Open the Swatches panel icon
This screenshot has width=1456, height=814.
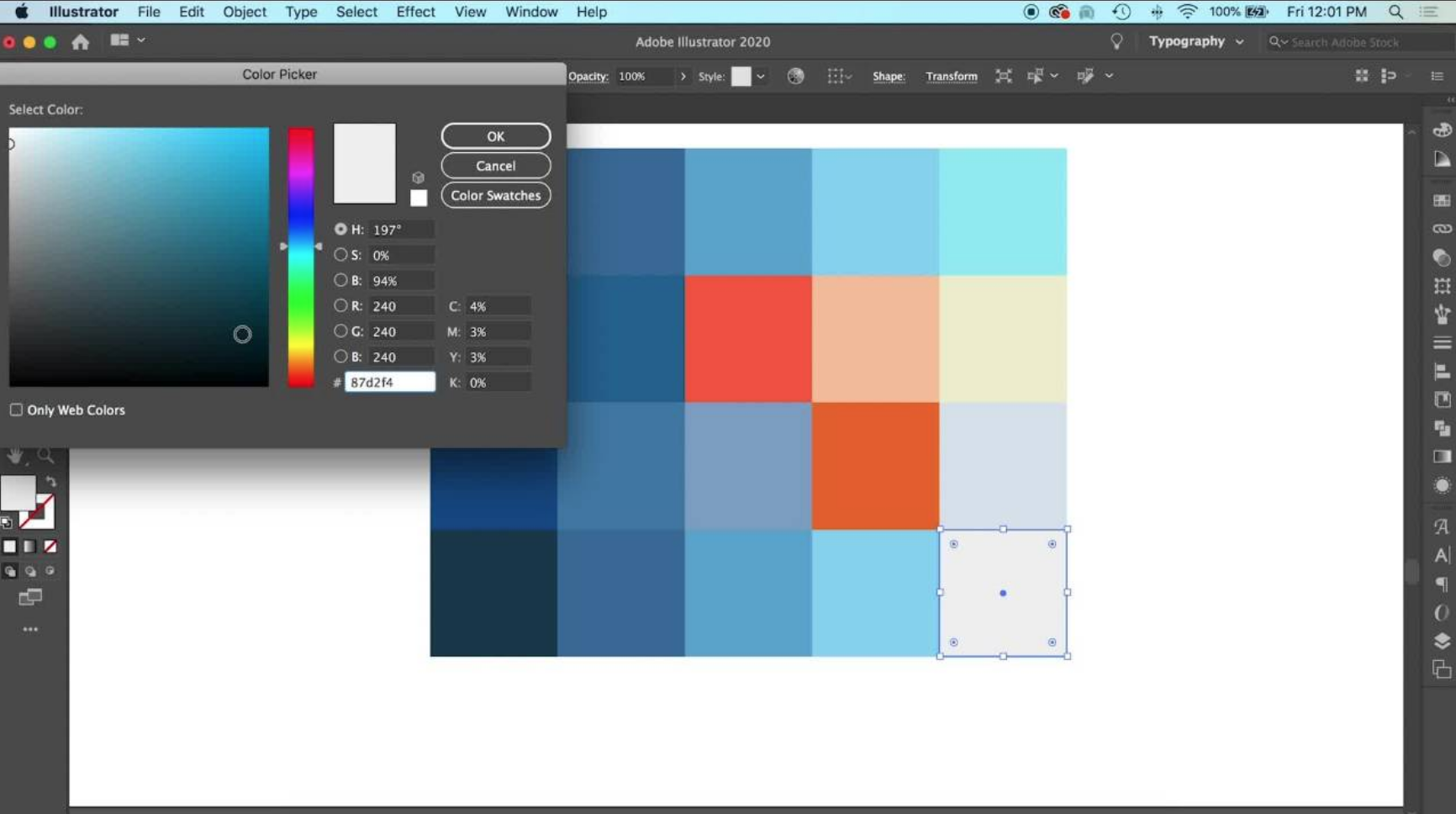[1442, 200]
